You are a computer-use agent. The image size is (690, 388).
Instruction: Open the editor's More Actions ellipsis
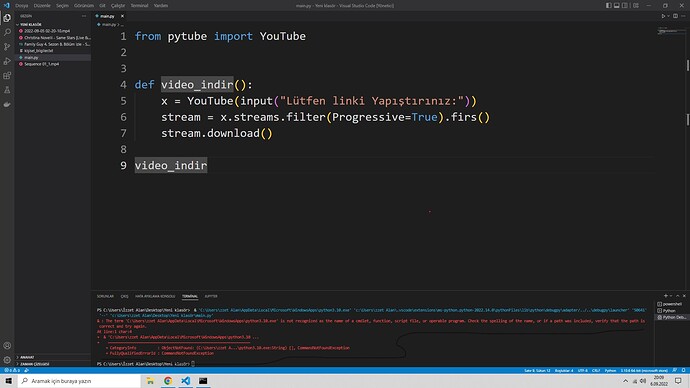tap(683, 16)
